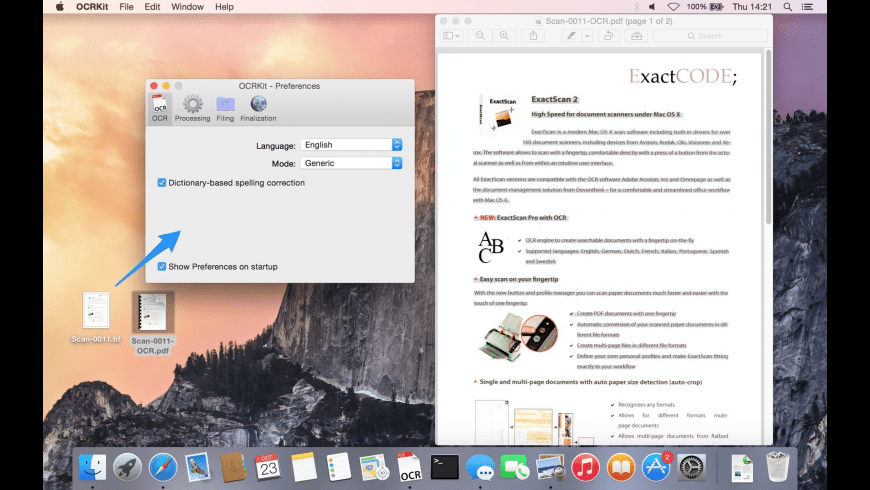Screen dimensions: 870x490
Task: Click the Preview window title Scan-0011-OCR.pdf
Action: [609, 21]
